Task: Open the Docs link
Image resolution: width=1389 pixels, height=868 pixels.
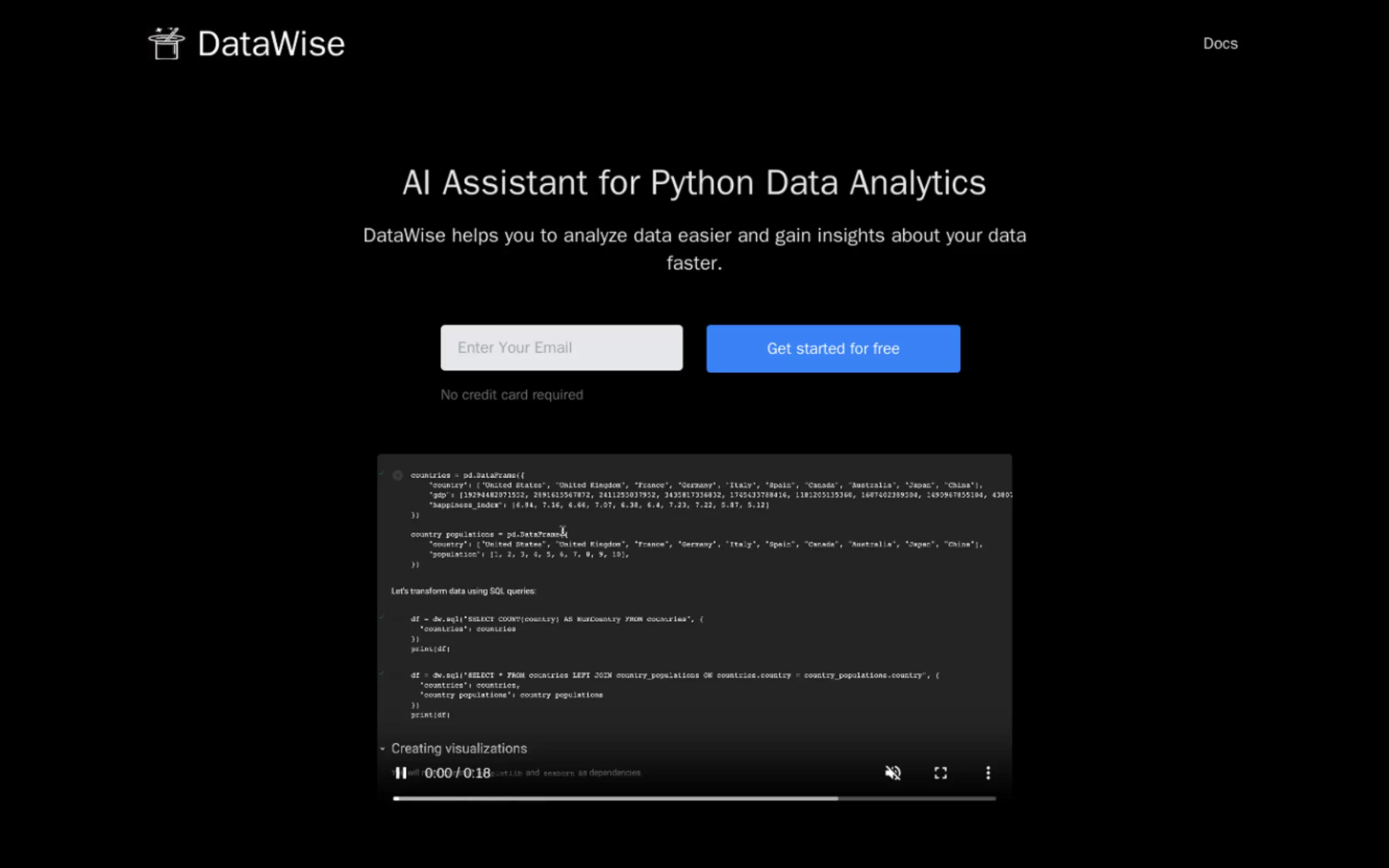Action: click(1220, 44)
